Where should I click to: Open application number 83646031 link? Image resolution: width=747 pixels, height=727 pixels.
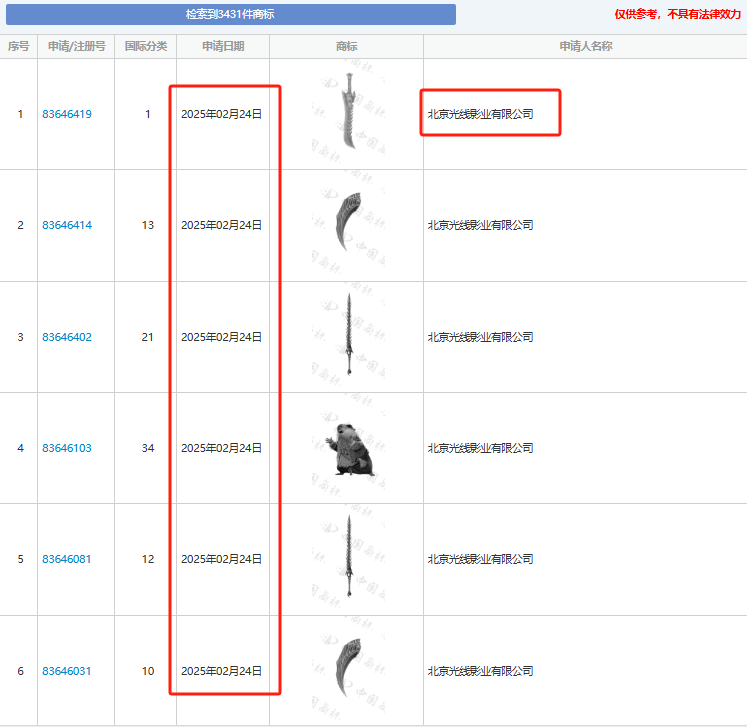67,671
